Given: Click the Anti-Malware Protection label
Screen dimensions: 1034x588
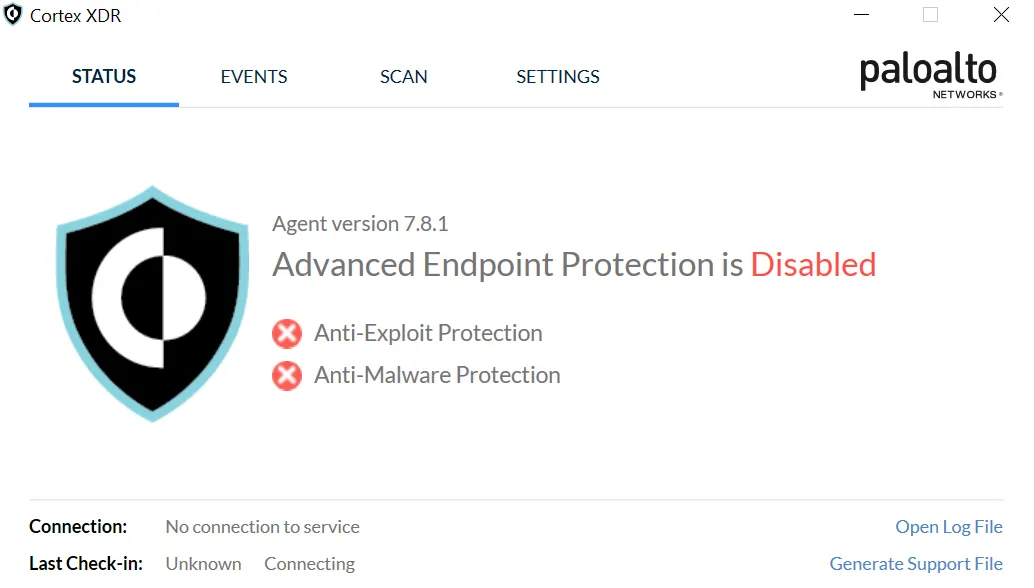Looking at the screenshot, I should [437, 375].
